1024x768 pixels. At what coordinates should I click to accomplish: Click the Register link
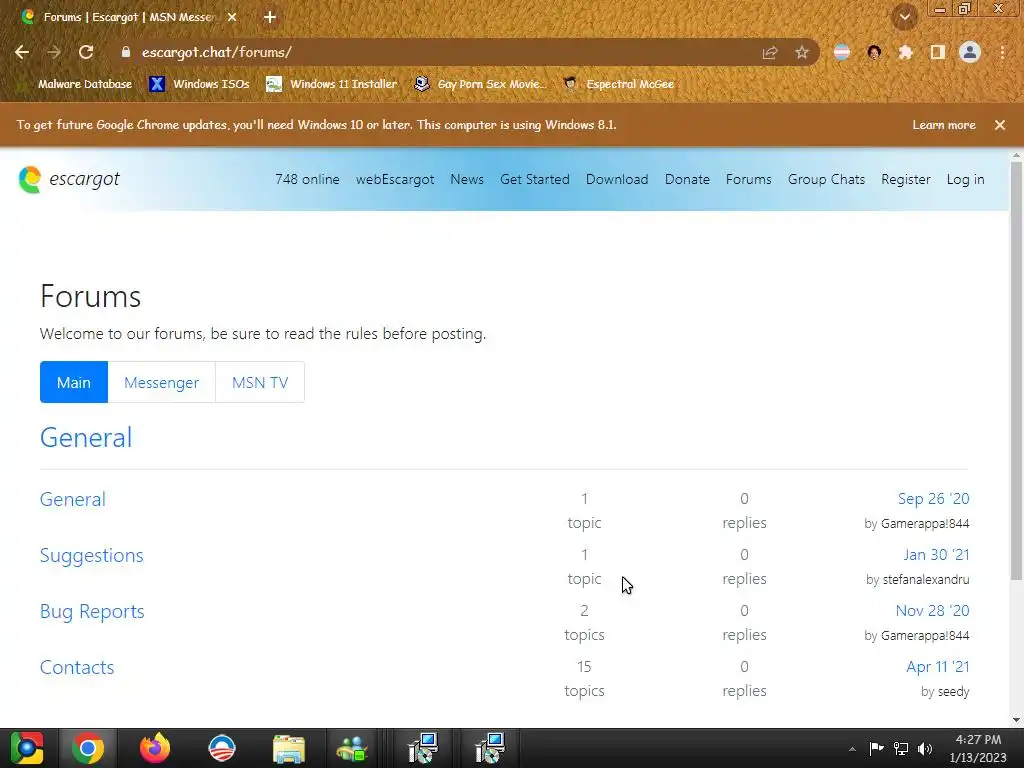point(906,180)
